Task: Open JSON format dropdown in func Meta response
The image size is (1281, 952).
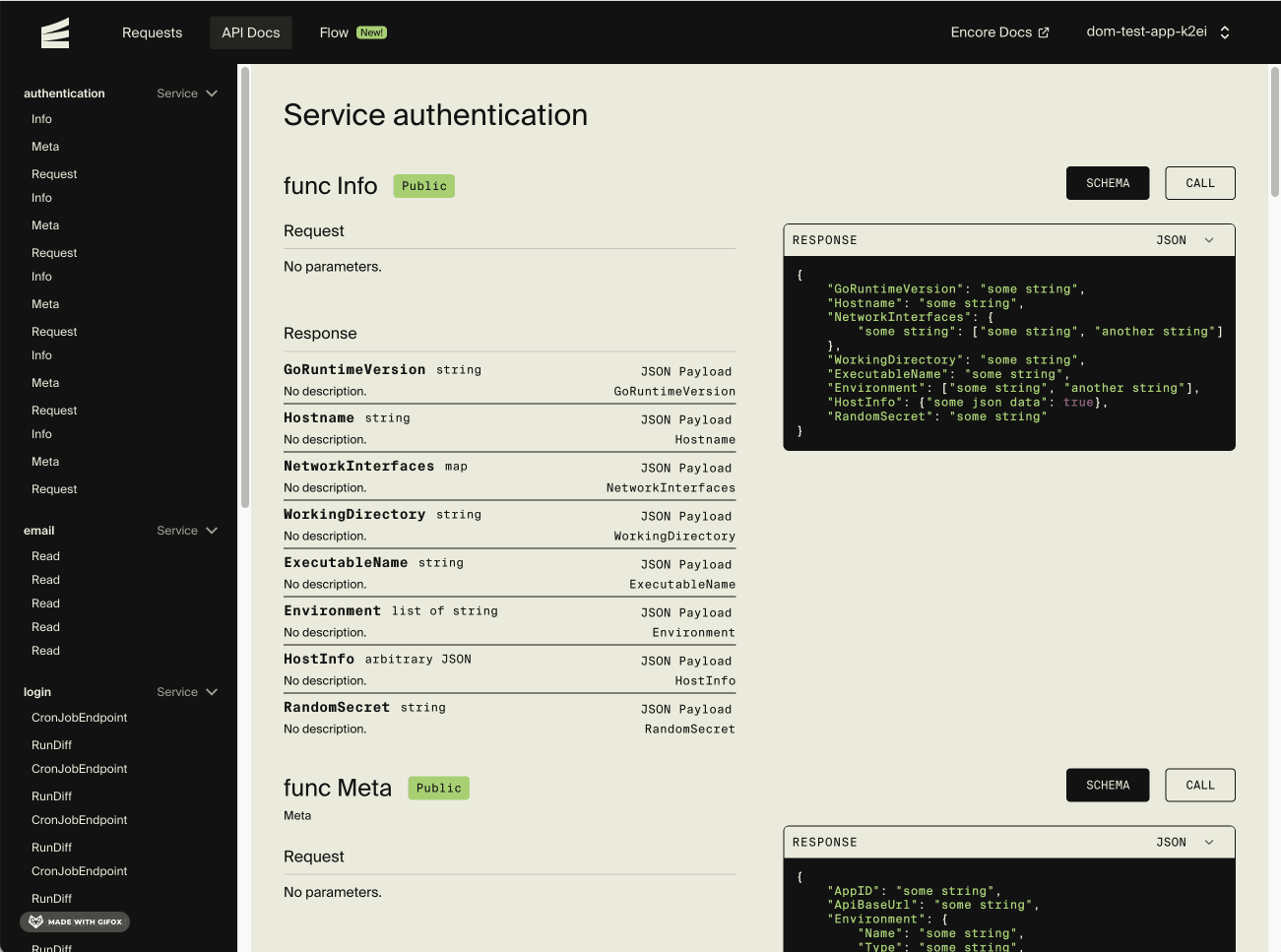Action: [x=1185, y=843]
